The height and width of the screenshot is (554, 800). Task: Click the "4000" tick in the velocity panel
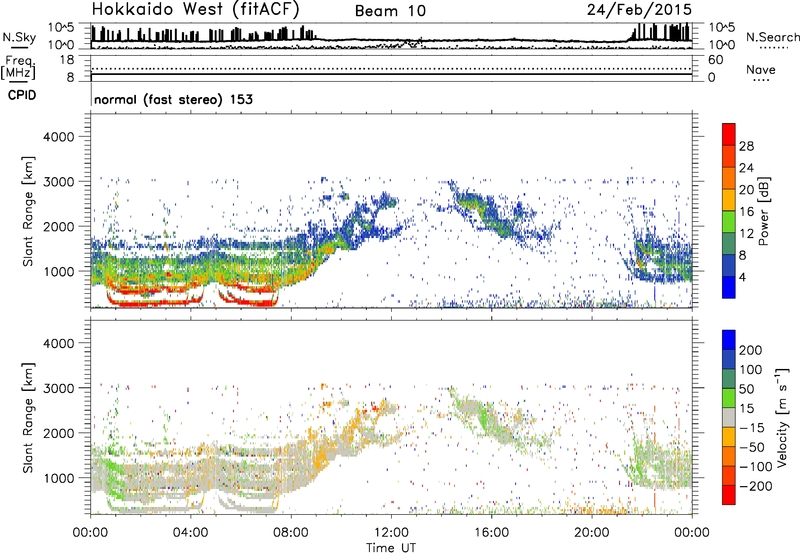(58, 343)
